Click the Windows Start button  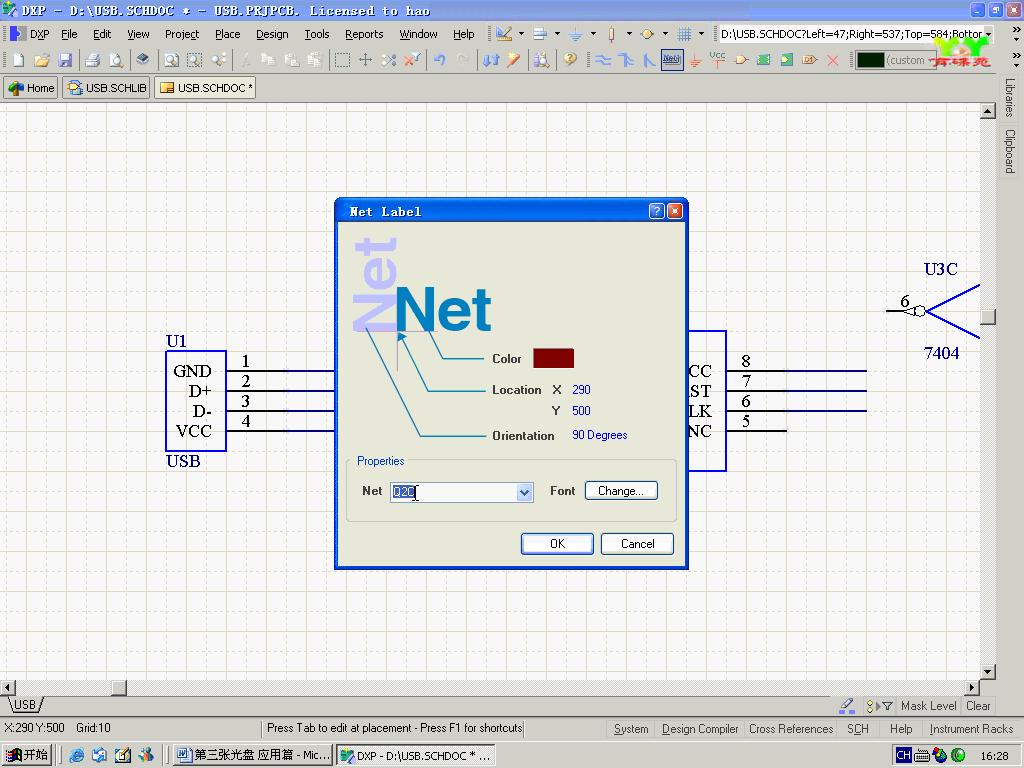click(27, 755)
